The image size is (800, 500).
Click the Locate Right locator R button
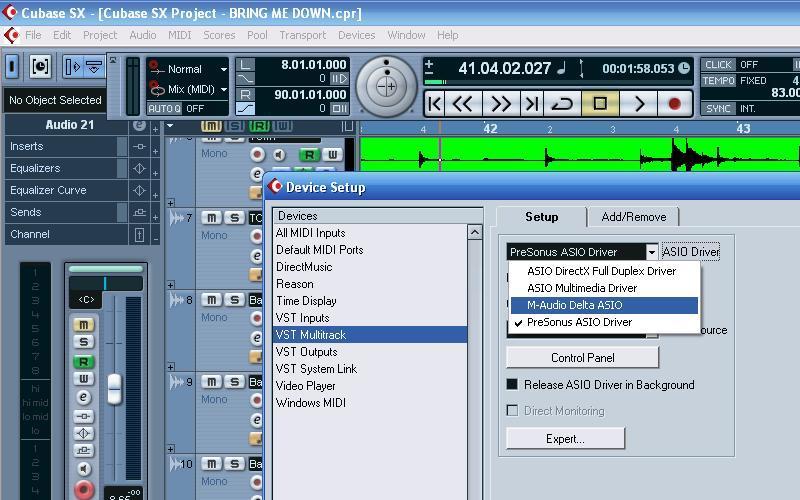pos(245,94)
